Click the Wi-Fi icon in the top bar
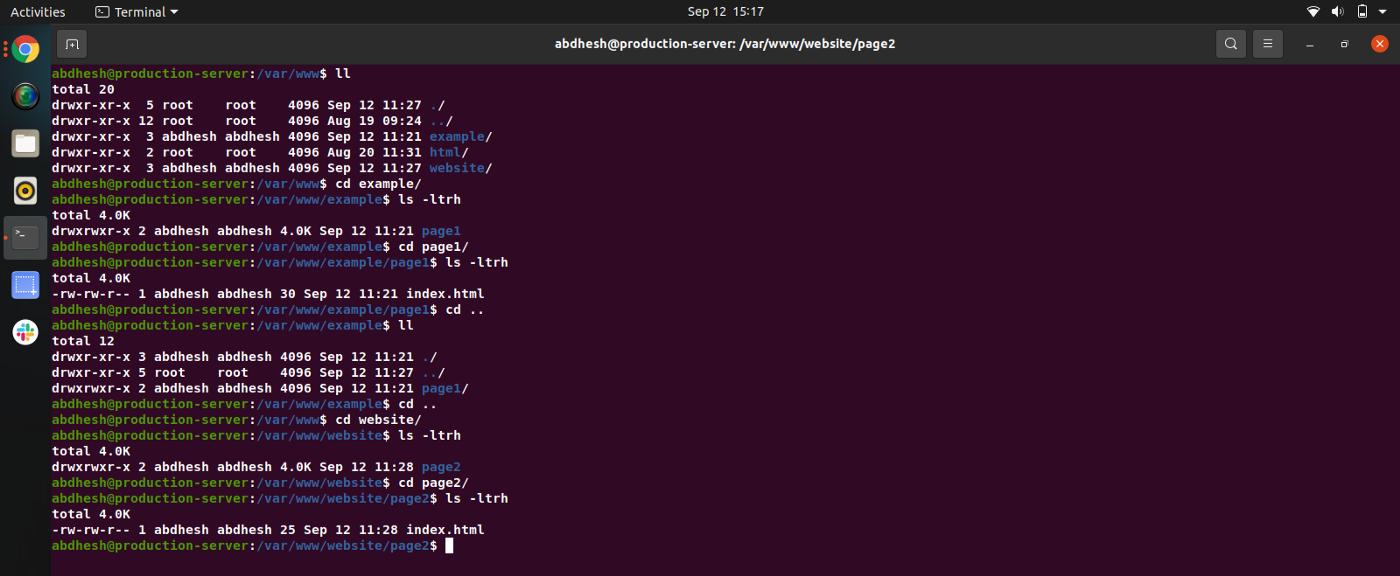1400x576 pixels. (1313, 12)
